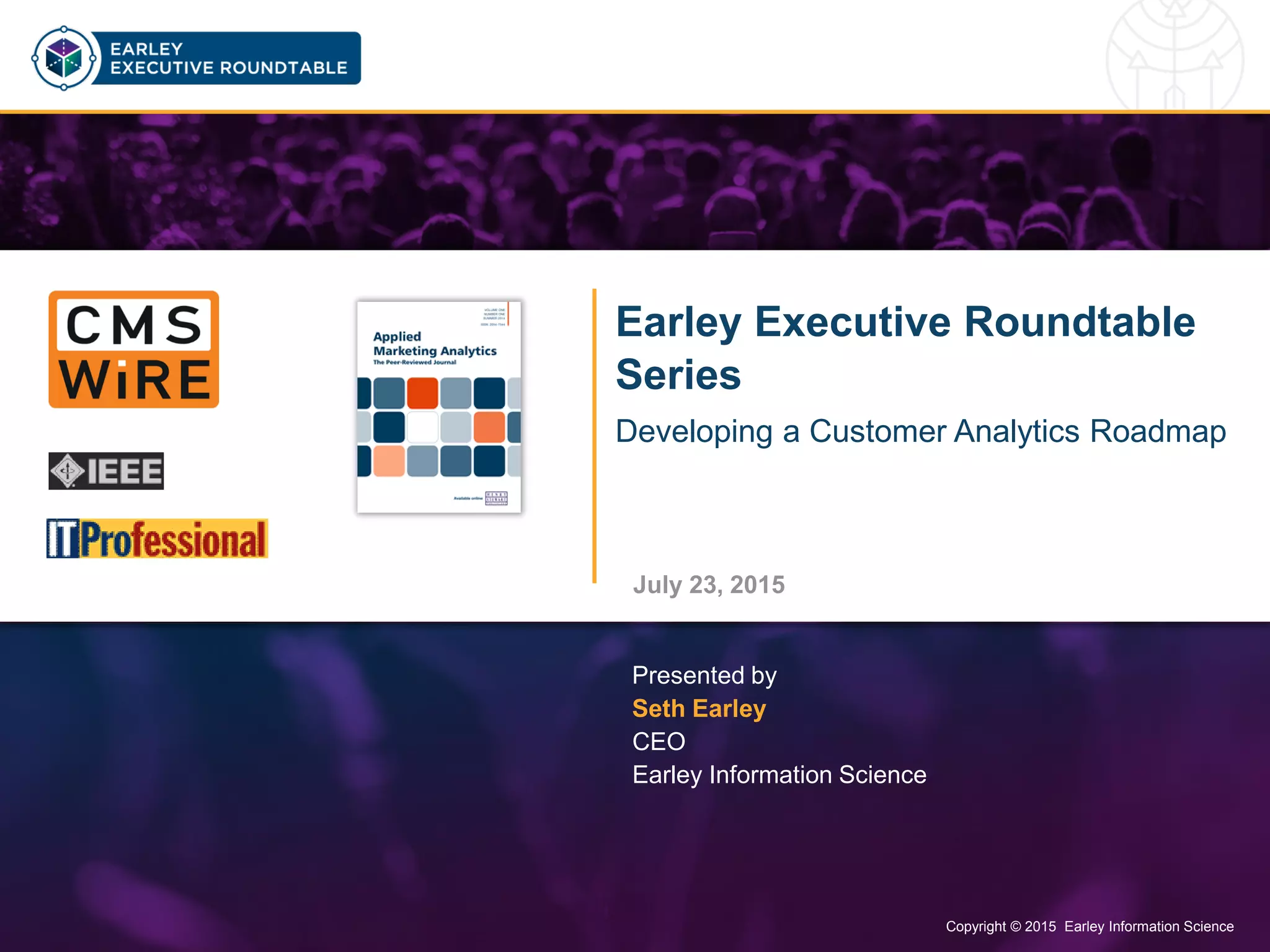The height and width of the screenshot is (952, 1270).
Task: Click the blue IT box in the IT Professional logo
Action: click(x=63, y=539)
